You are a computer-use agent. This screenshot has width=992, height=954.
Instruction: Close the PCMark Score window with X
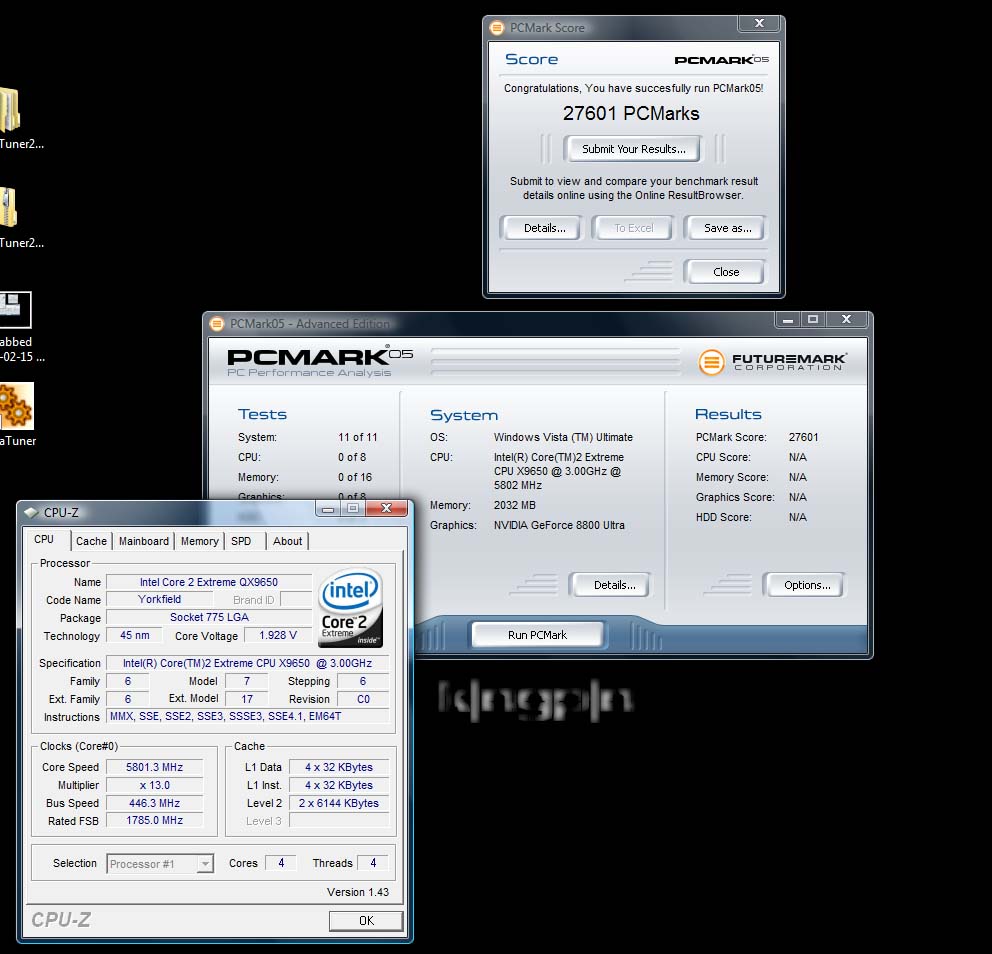[x=759, y=23]
